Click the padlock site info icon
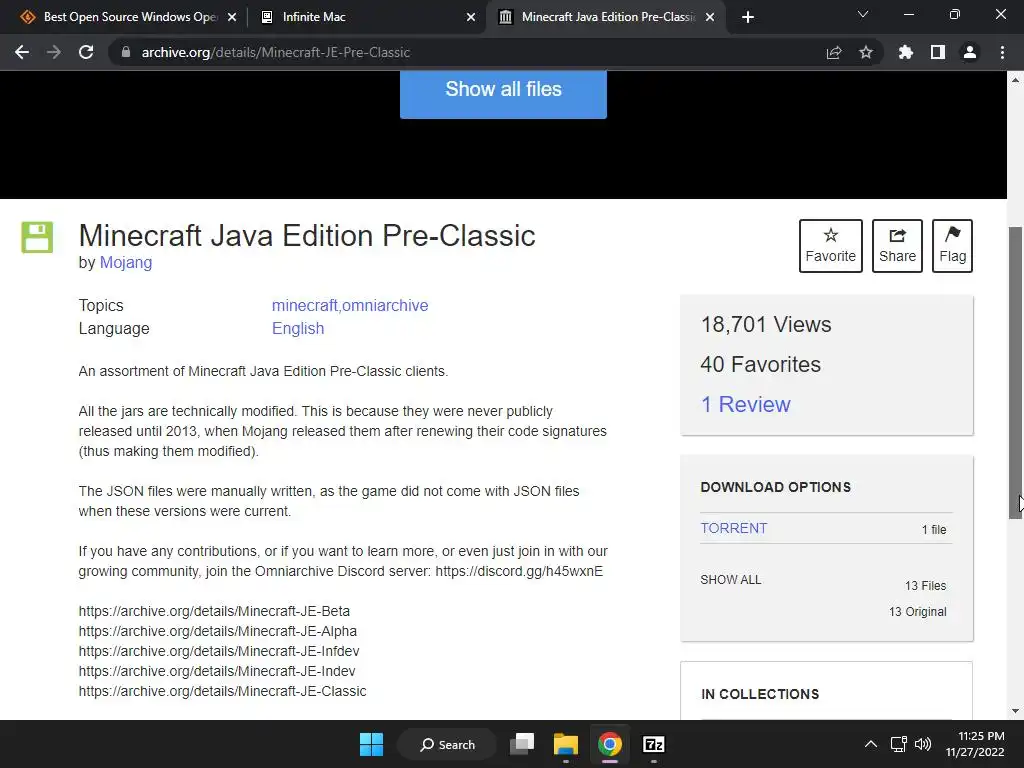The image size is (1024, 768). click(x=126, y=52)
